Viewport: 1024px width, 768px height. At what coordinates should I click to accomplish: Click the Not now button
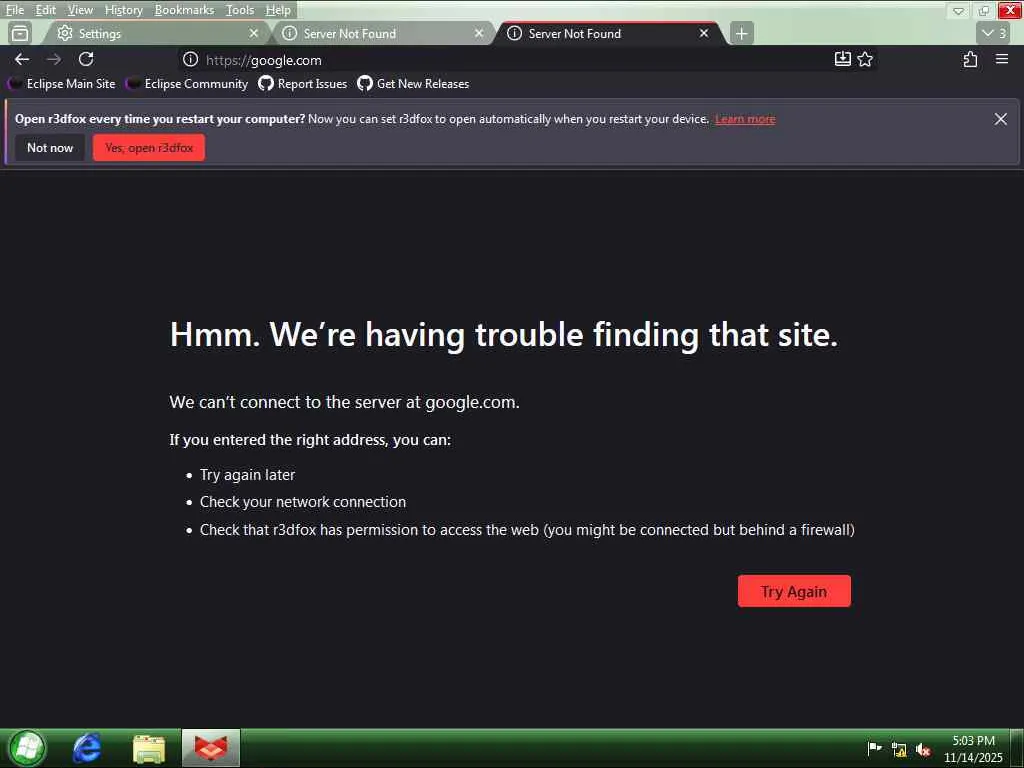pos(50,148)
